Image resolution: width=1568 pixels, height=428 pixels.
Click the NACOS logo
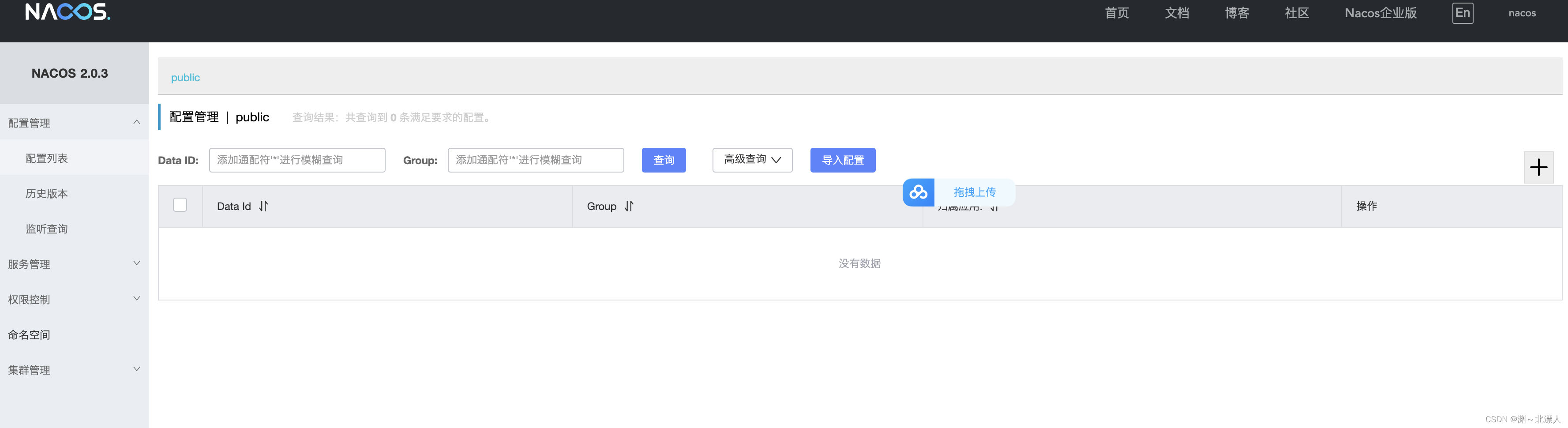(x=68, y=11)
